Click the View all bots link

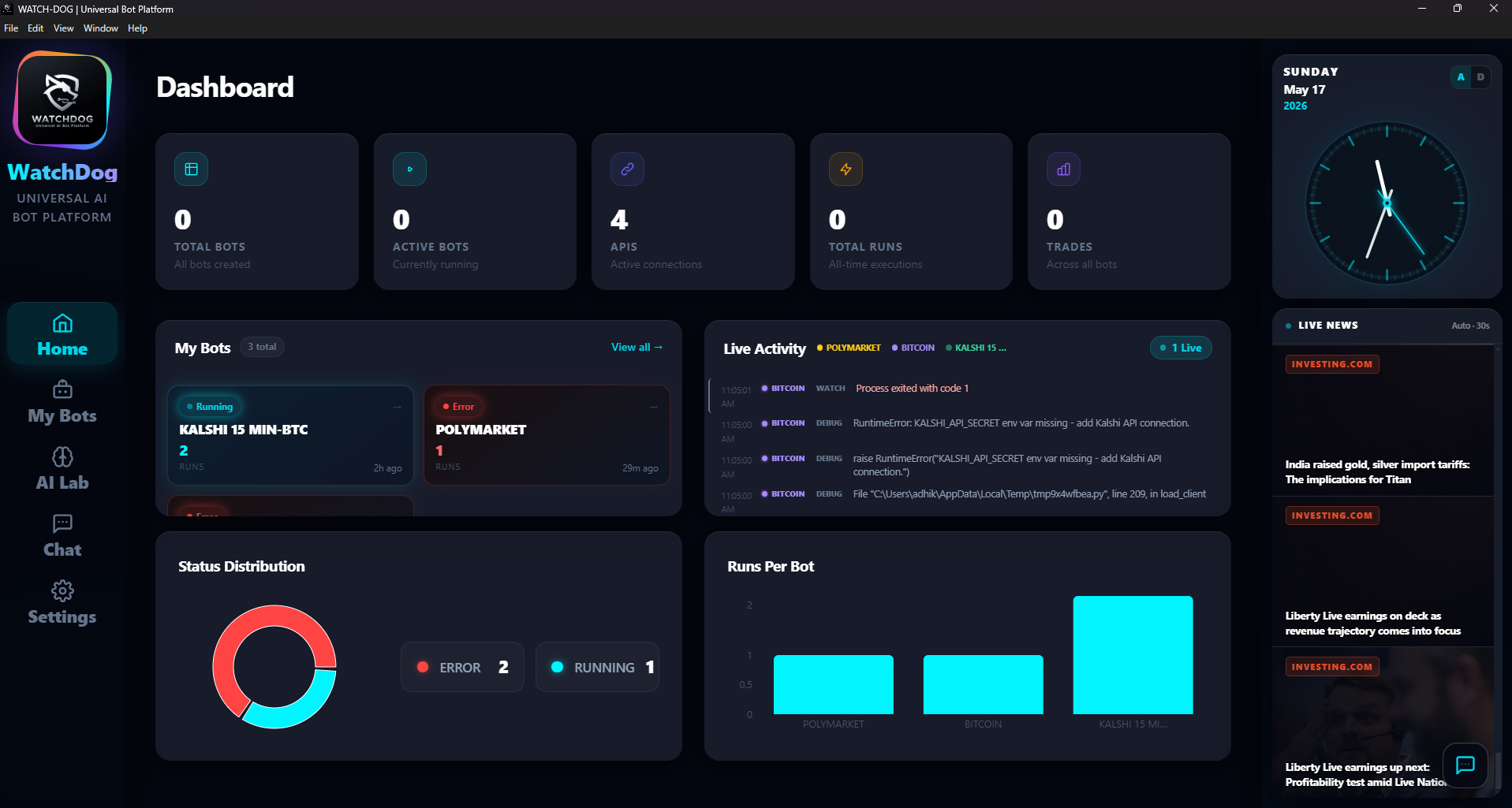637,347
